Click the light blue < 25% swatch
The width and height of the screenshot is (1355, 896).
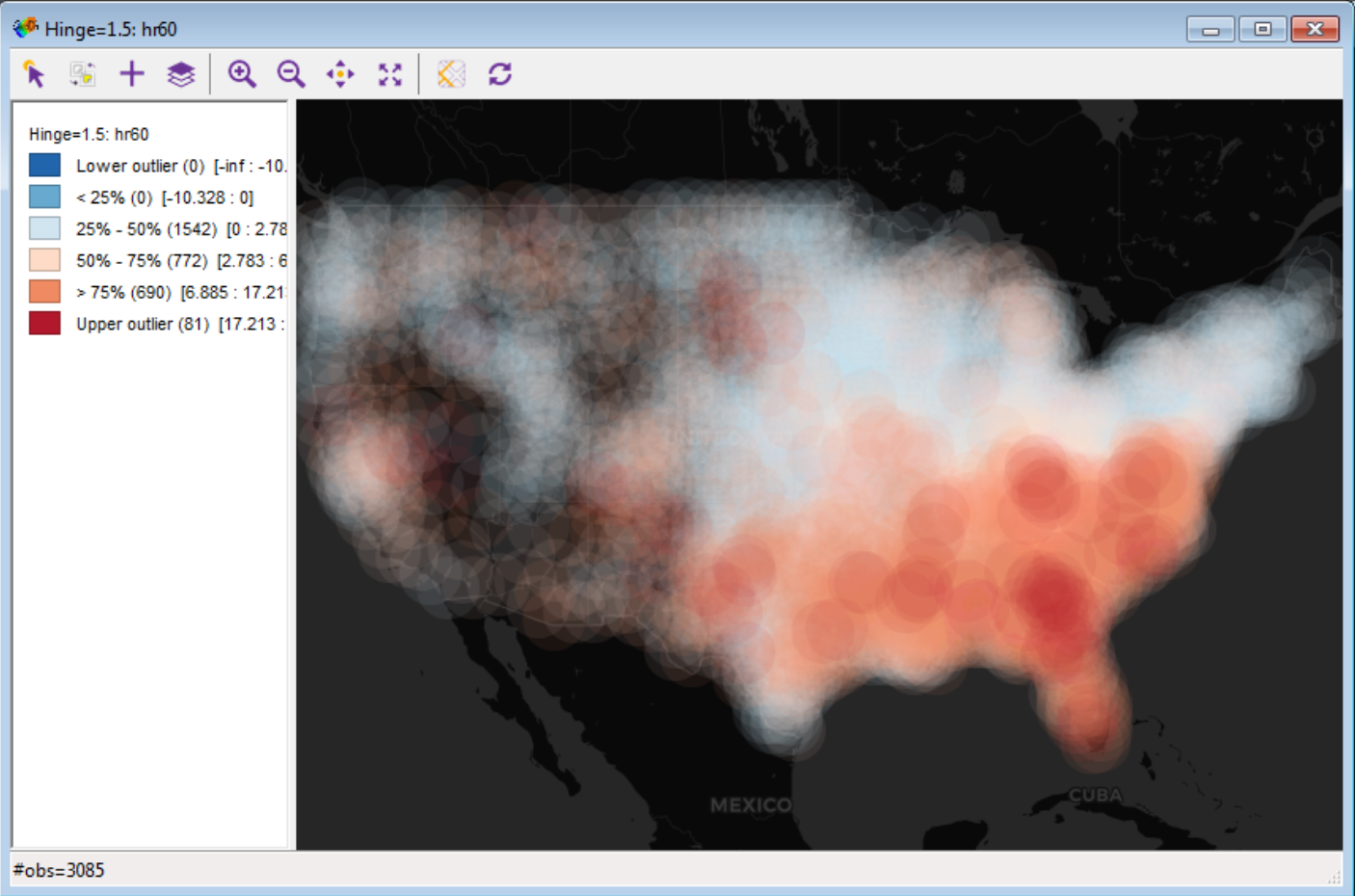pos(42,197)
